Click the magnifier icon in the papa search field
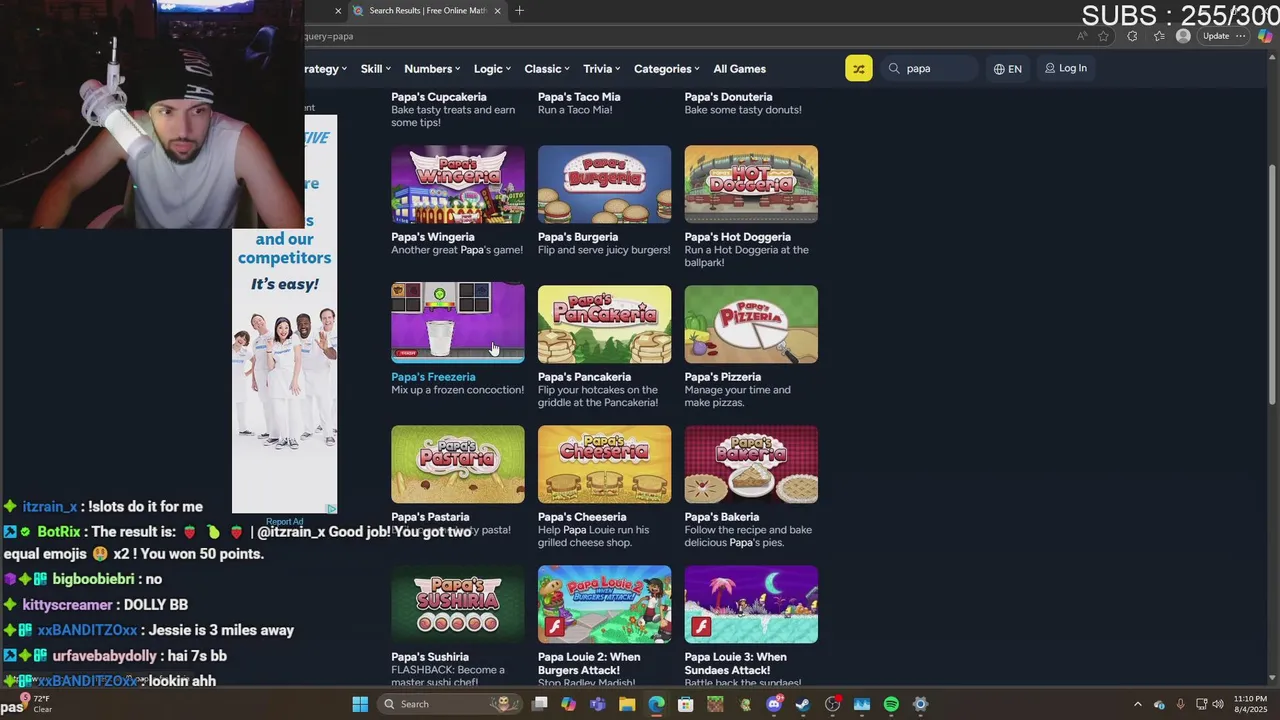1280x720 pixels. (x=894, y=69)
